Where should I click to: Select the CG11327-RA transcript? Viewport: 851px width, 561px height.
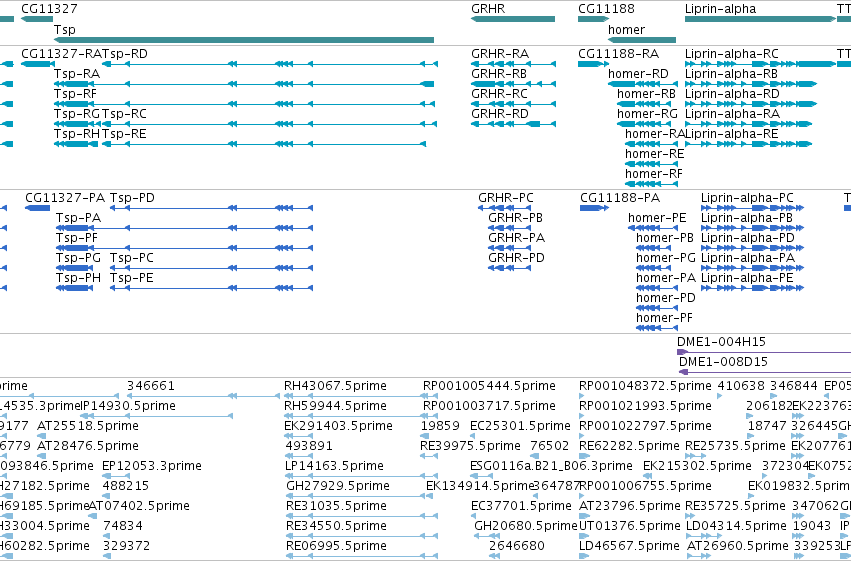(x=37, y=64)
